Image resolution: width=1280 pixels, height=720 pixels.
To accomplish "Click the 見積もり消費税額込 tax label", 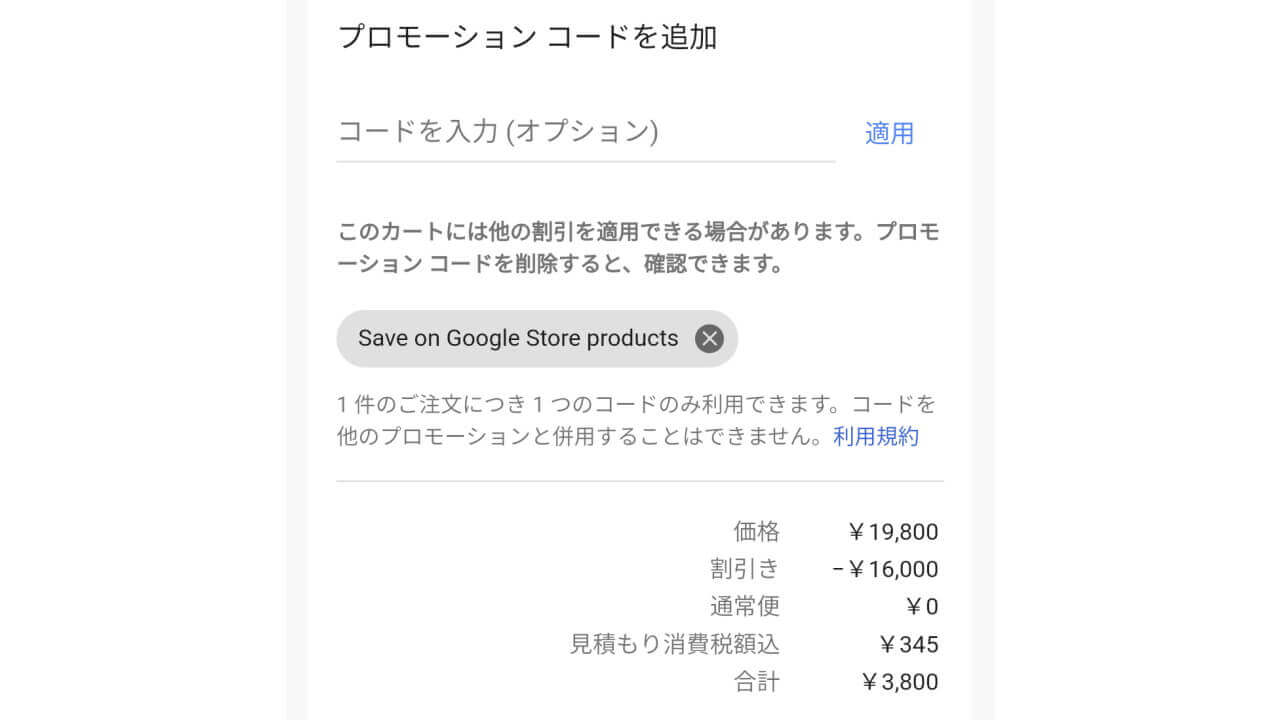I will [674, 644].
